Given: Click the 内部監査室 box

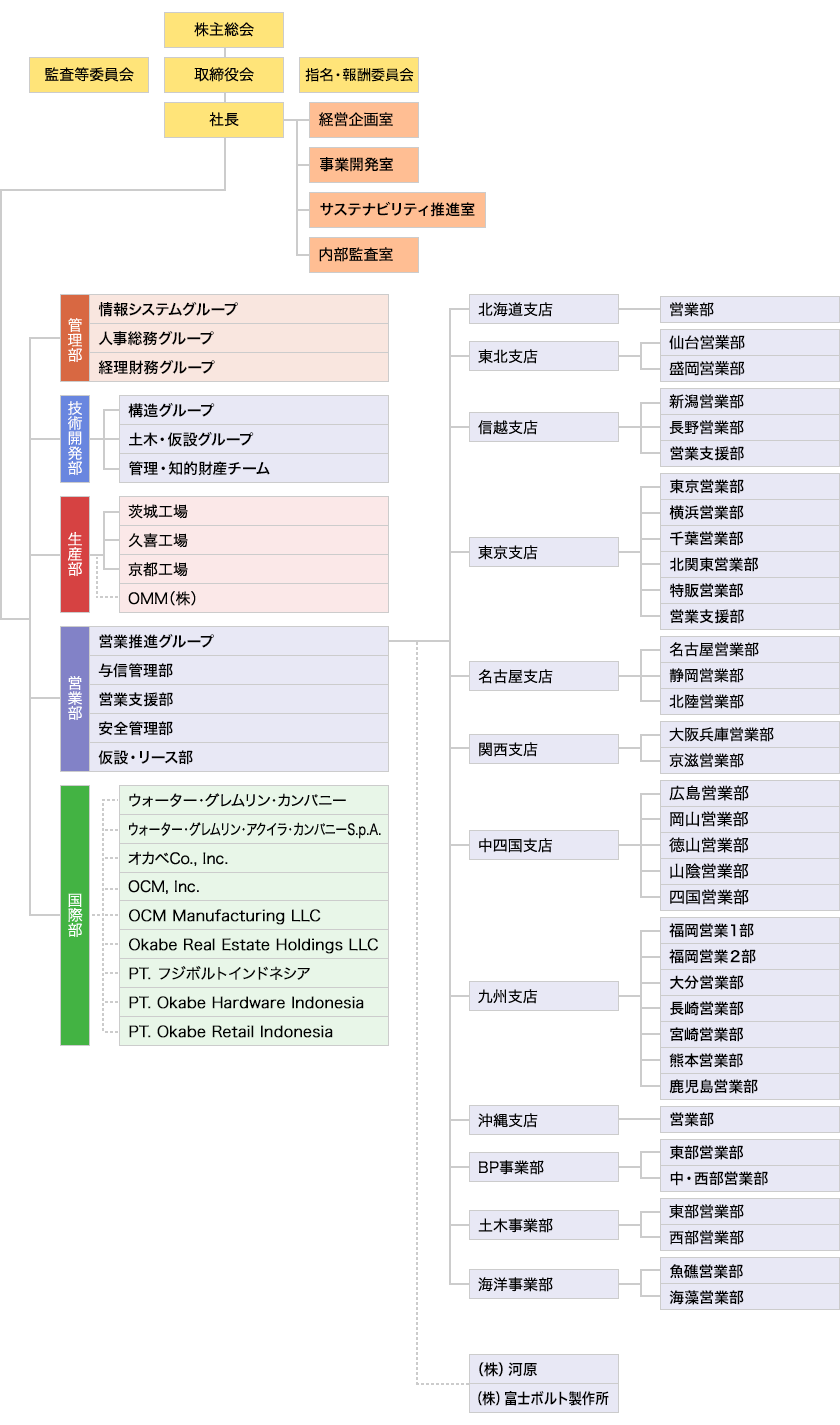Looking at the screenshot, I should [363, 255].
